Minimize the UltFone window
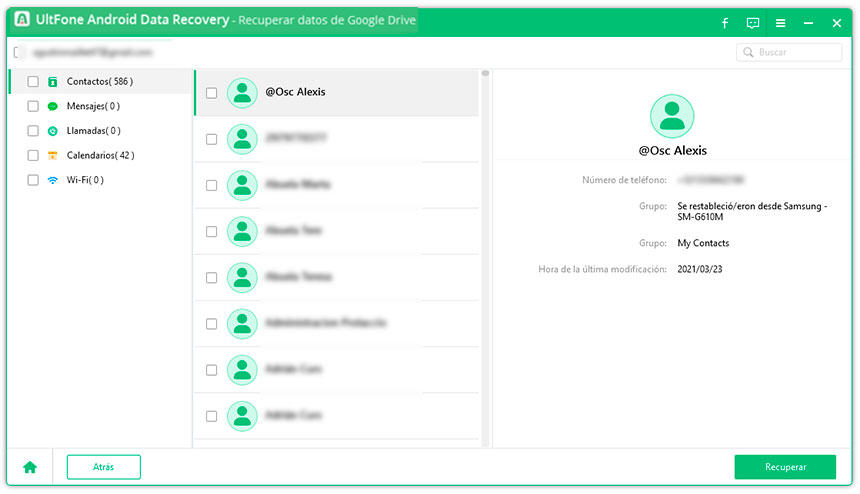The height and width of the screenshot is (494, 860). 808,23
